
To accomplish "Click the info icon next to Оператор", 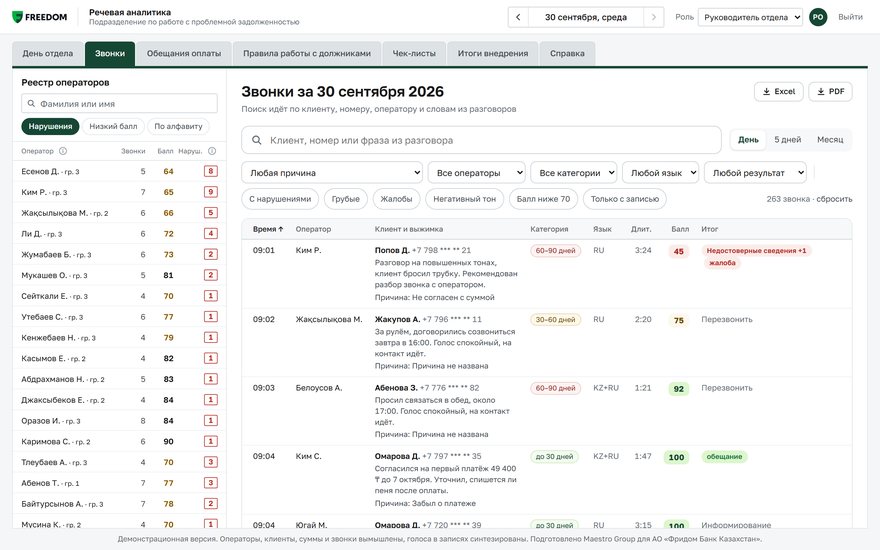I will (x=63, y=151).
